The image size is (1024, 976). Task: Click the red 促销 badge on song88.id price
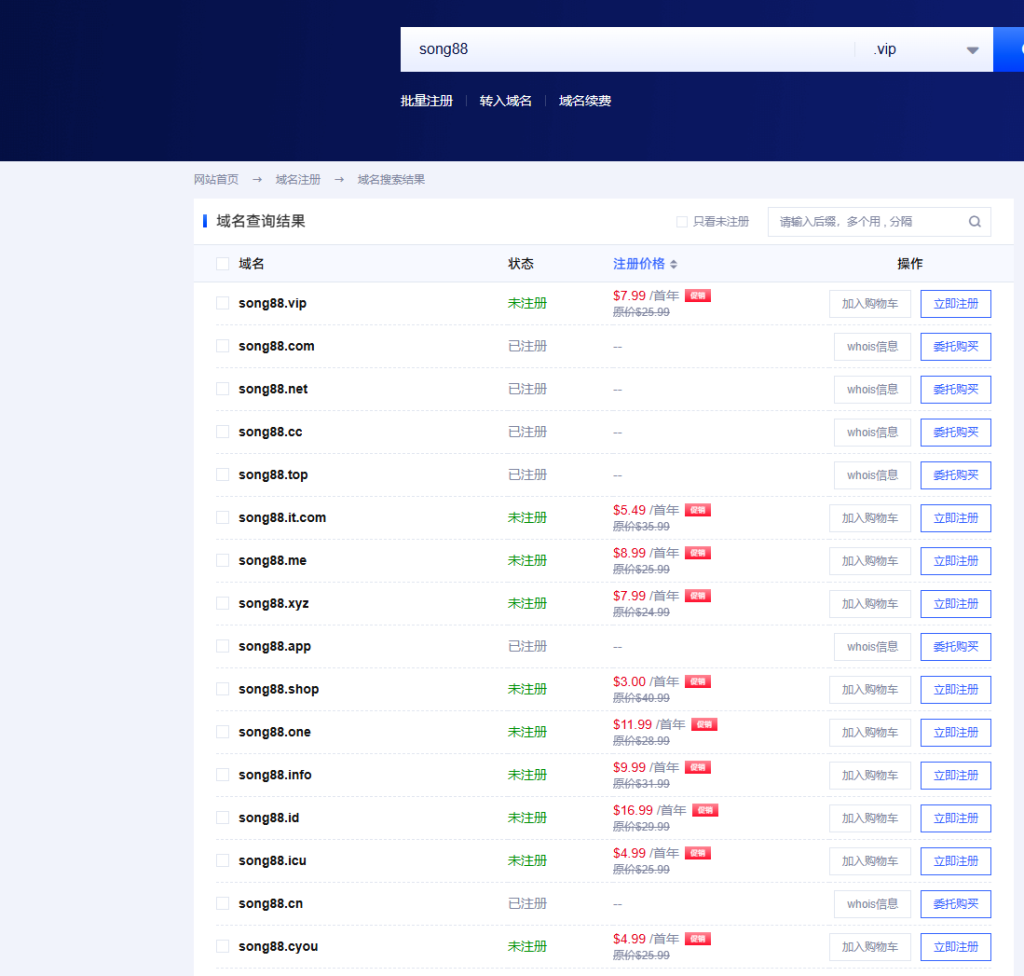pyautogui.click(x=705, y=810)
